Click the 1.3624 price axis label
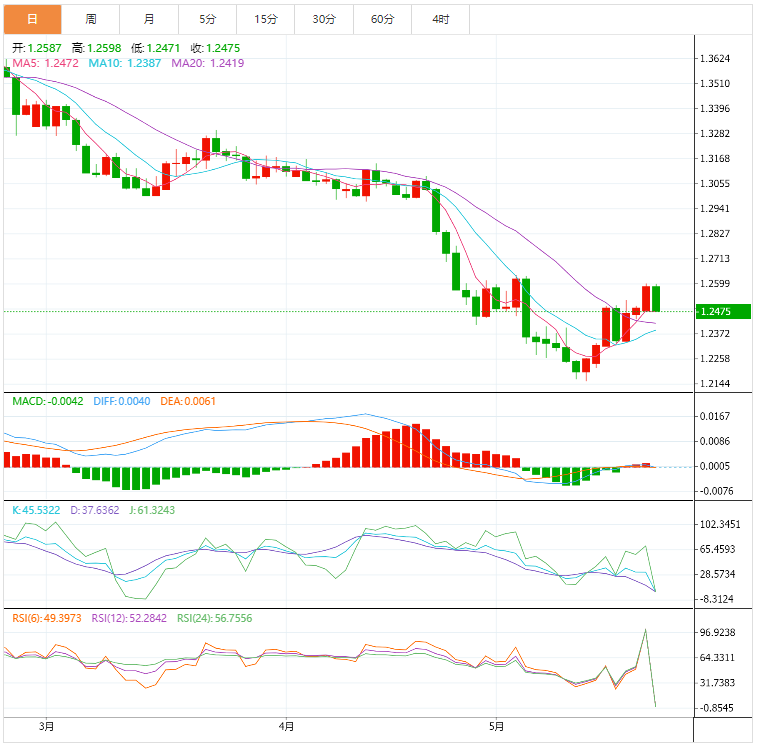 click(x=715, y=59)
